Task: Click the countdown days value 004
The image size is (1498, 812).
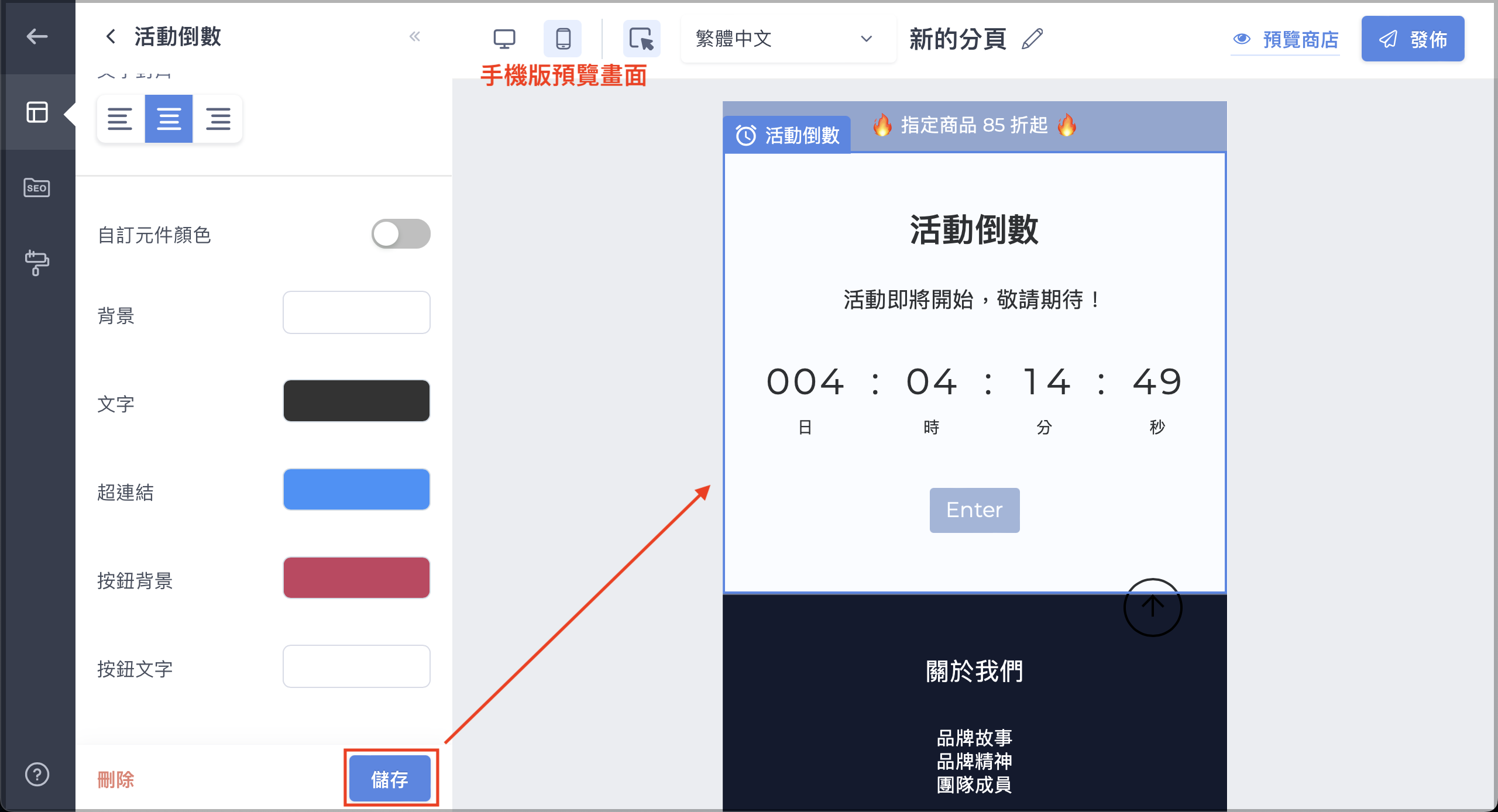Action: tap(805, 382)
